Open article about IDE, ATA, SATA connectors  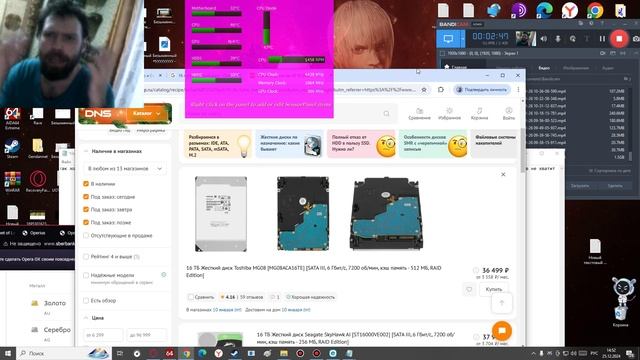point(218,144)
